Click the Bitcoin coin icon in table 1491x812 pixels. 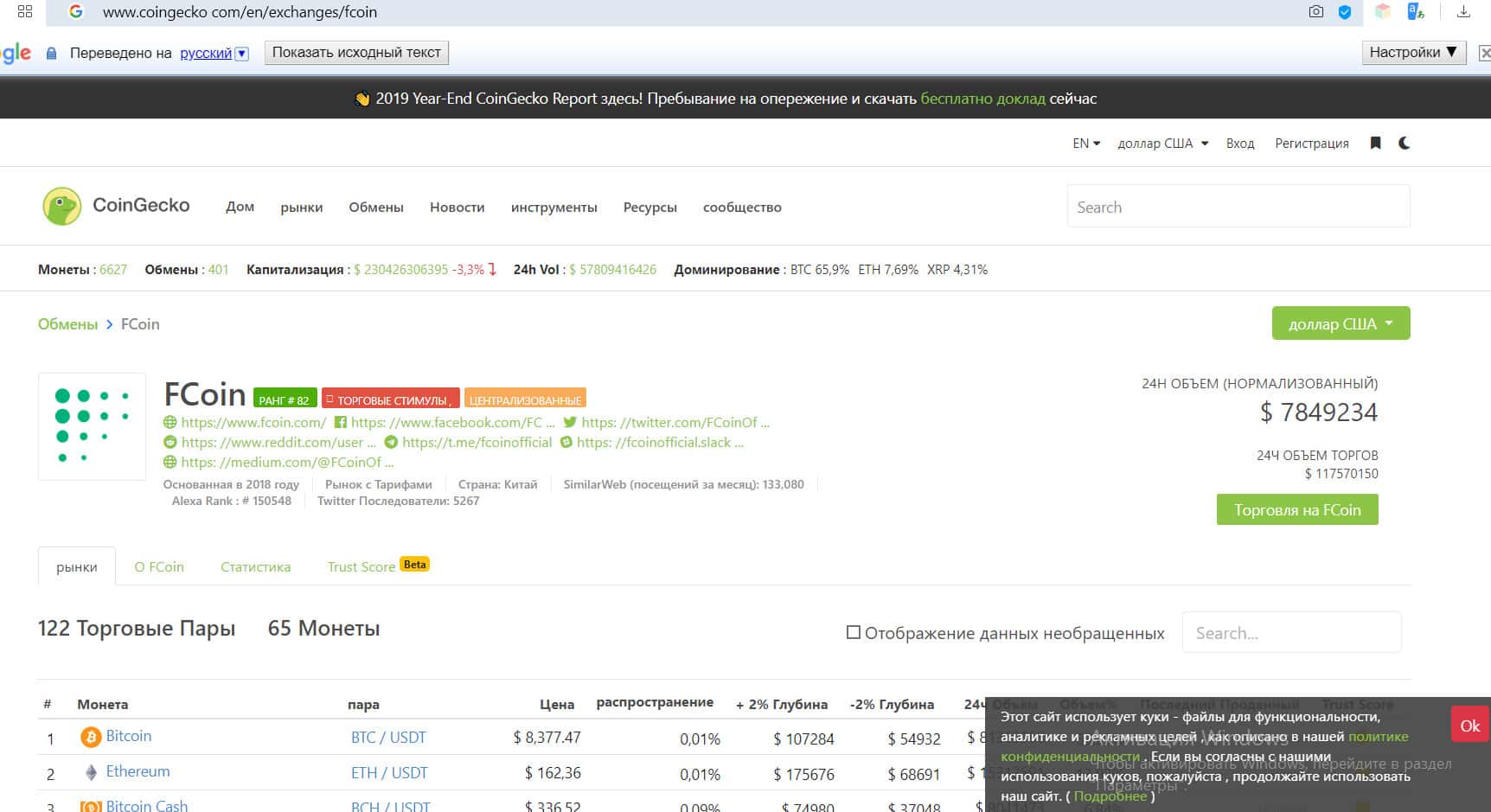pos(91,737)
